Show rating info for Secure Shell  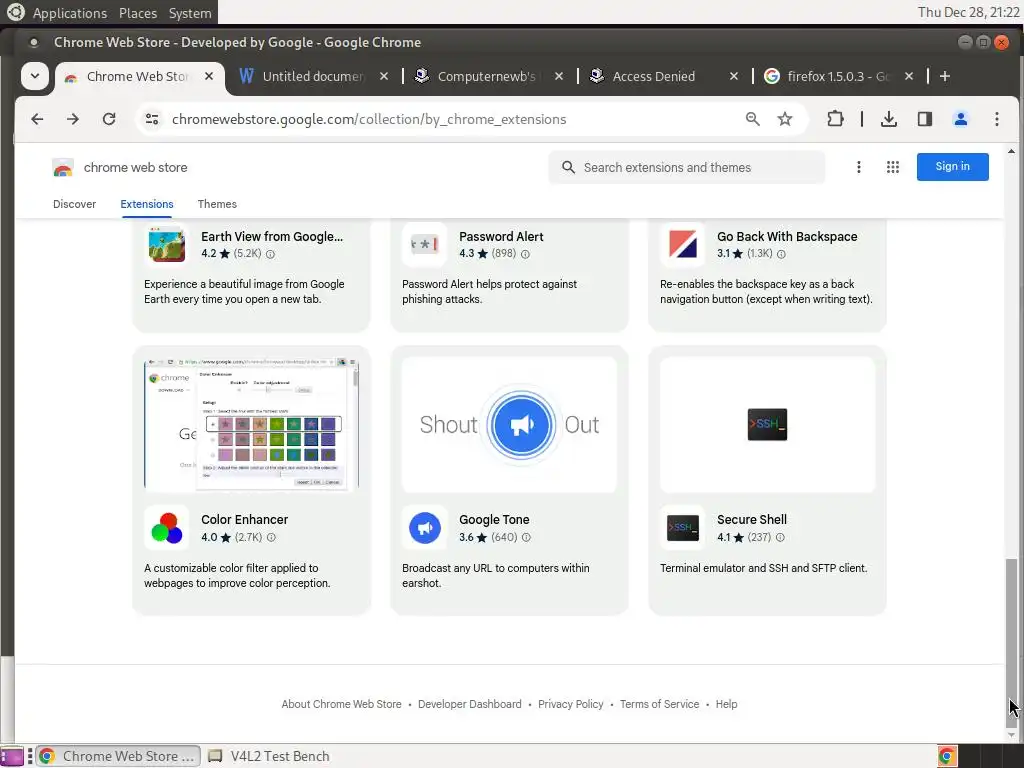point(780,537)
